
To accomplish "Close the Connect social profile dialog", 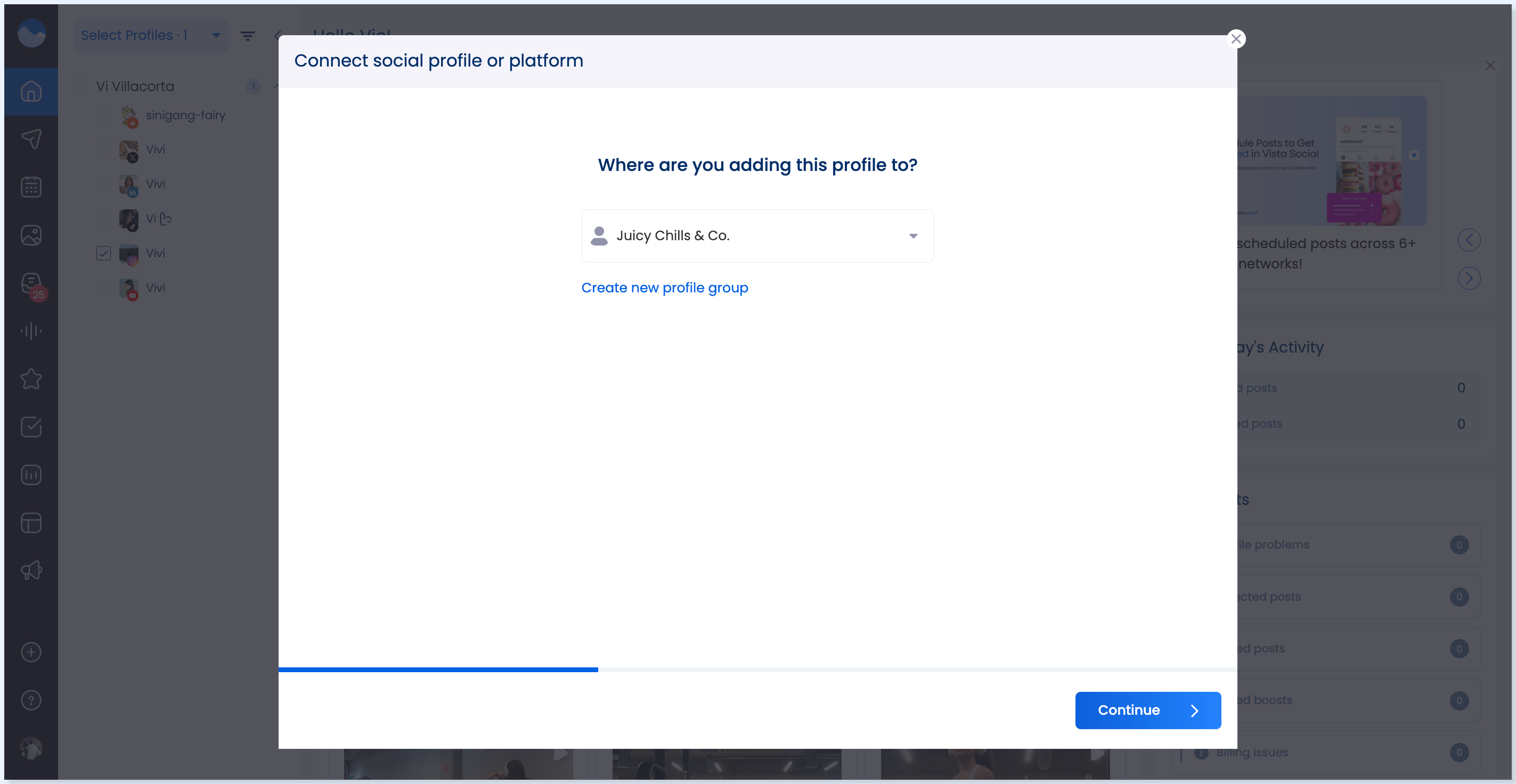I will point(1236,39).
